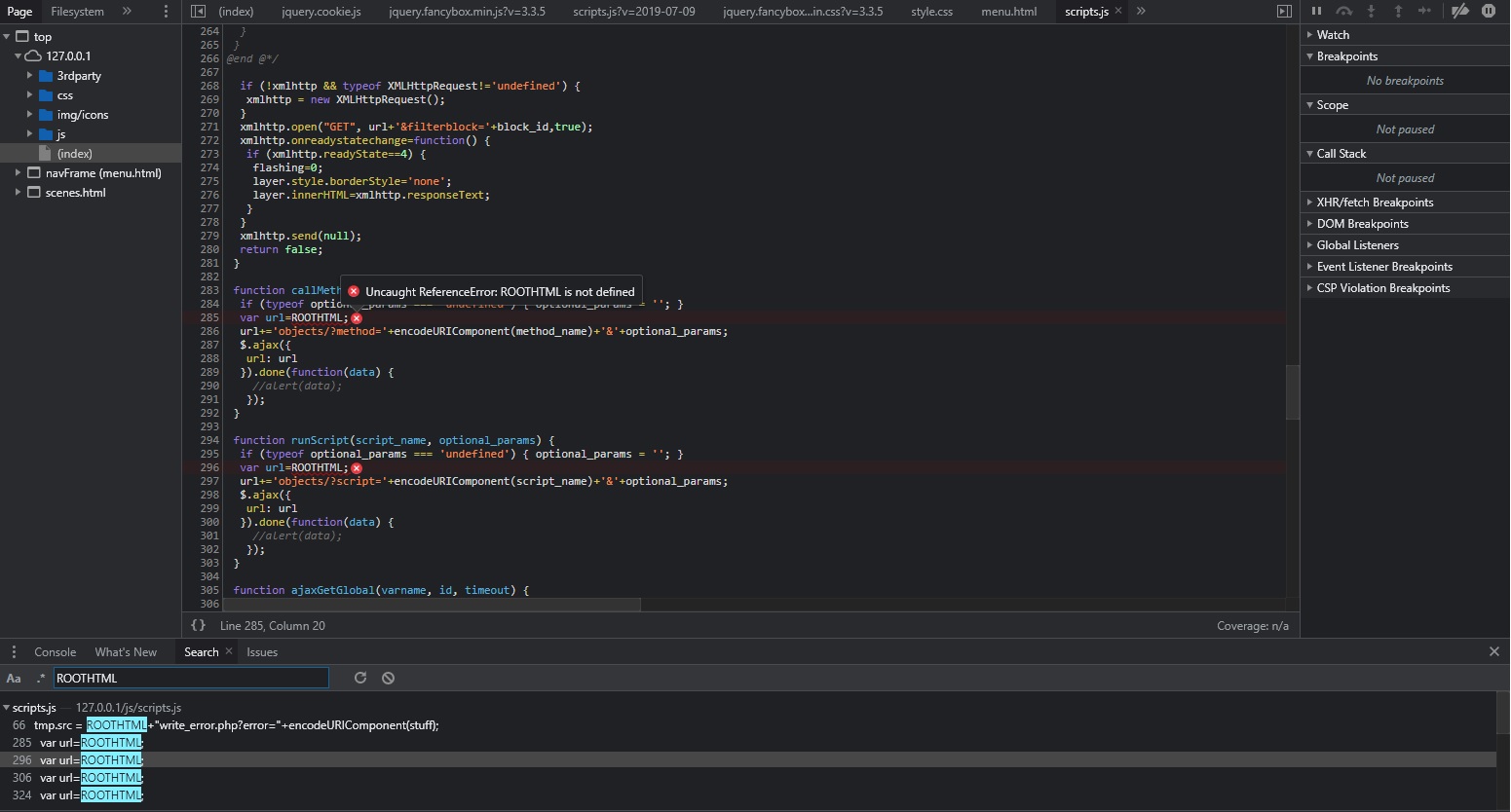This screenshot has width=1511, height=812.
Task: Open the Console drawer tab
Action: pos(55,651)
